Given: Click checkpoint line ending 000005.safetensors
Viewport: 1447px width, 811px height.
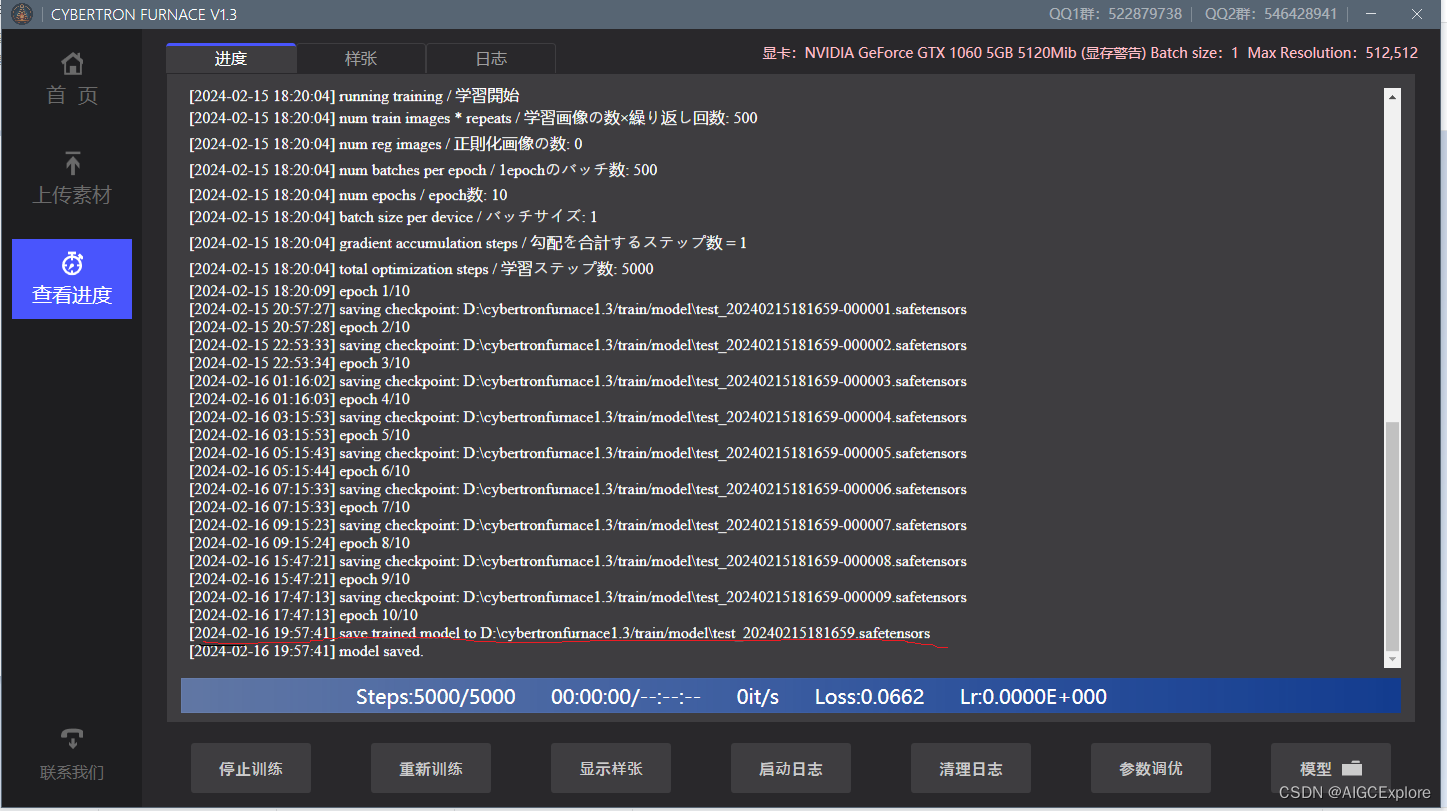Looking at the screenshot, I should [578, 453].
